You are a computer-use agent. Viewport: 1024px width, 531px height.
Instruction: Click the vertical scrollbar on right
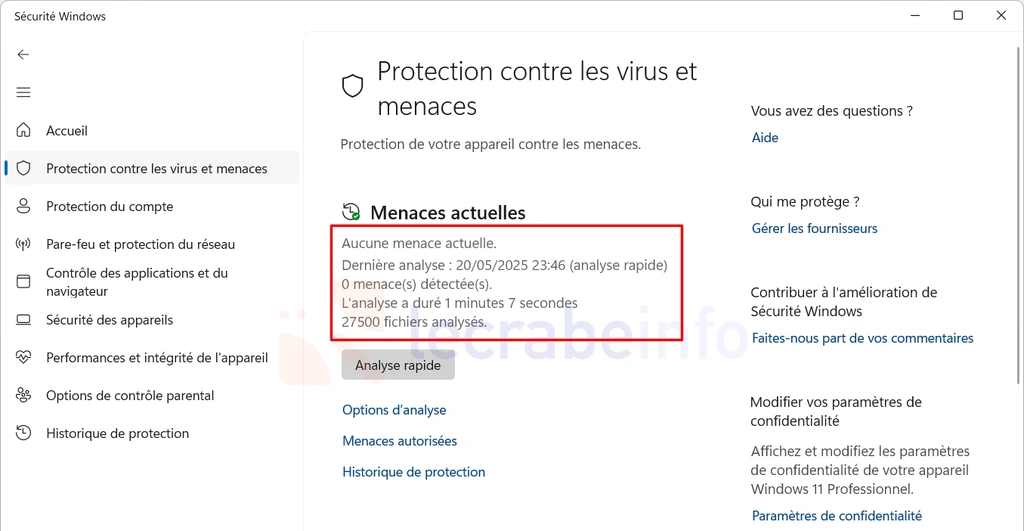click(1019, 216)
